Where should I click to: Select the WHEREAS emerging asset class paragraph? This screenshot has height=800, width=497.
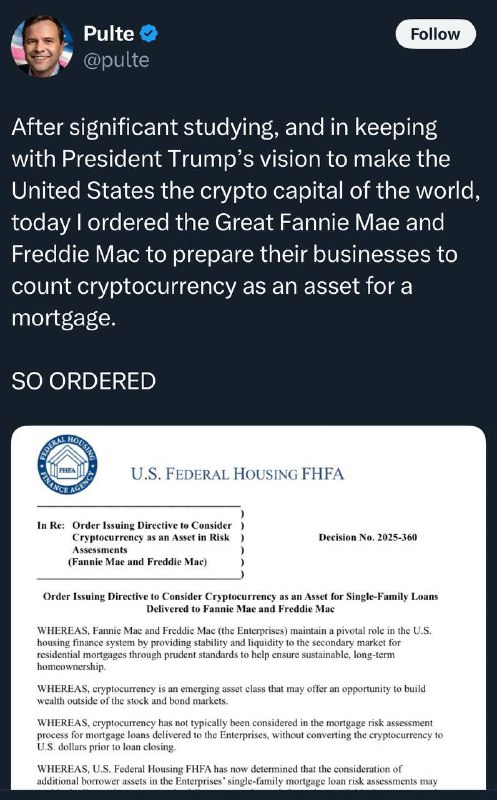231,695
